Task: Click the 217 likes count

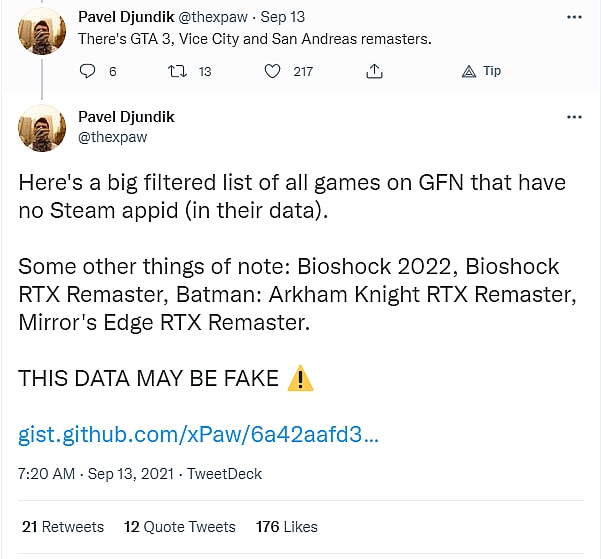Action: tap(302, 71)
